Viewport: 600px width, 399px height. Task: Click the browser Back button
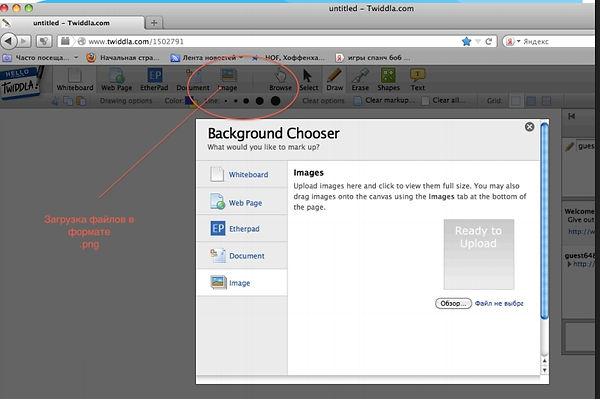point(9,41)
